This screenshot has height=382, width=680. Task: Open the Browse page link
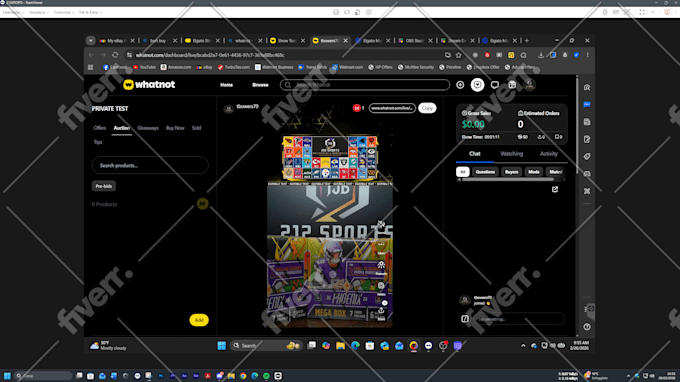(260, 85)
